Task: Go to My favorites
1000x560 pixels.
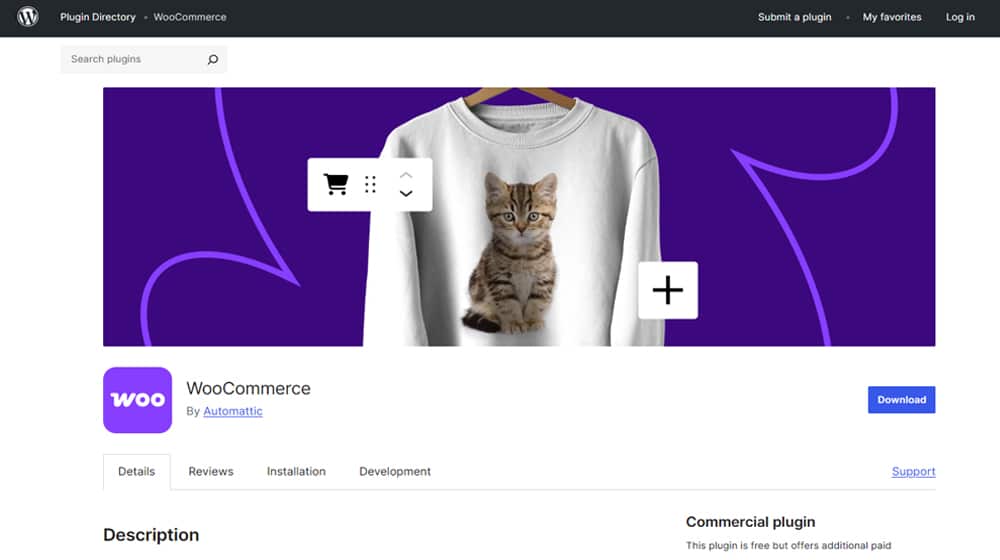Action: [892, 17]
